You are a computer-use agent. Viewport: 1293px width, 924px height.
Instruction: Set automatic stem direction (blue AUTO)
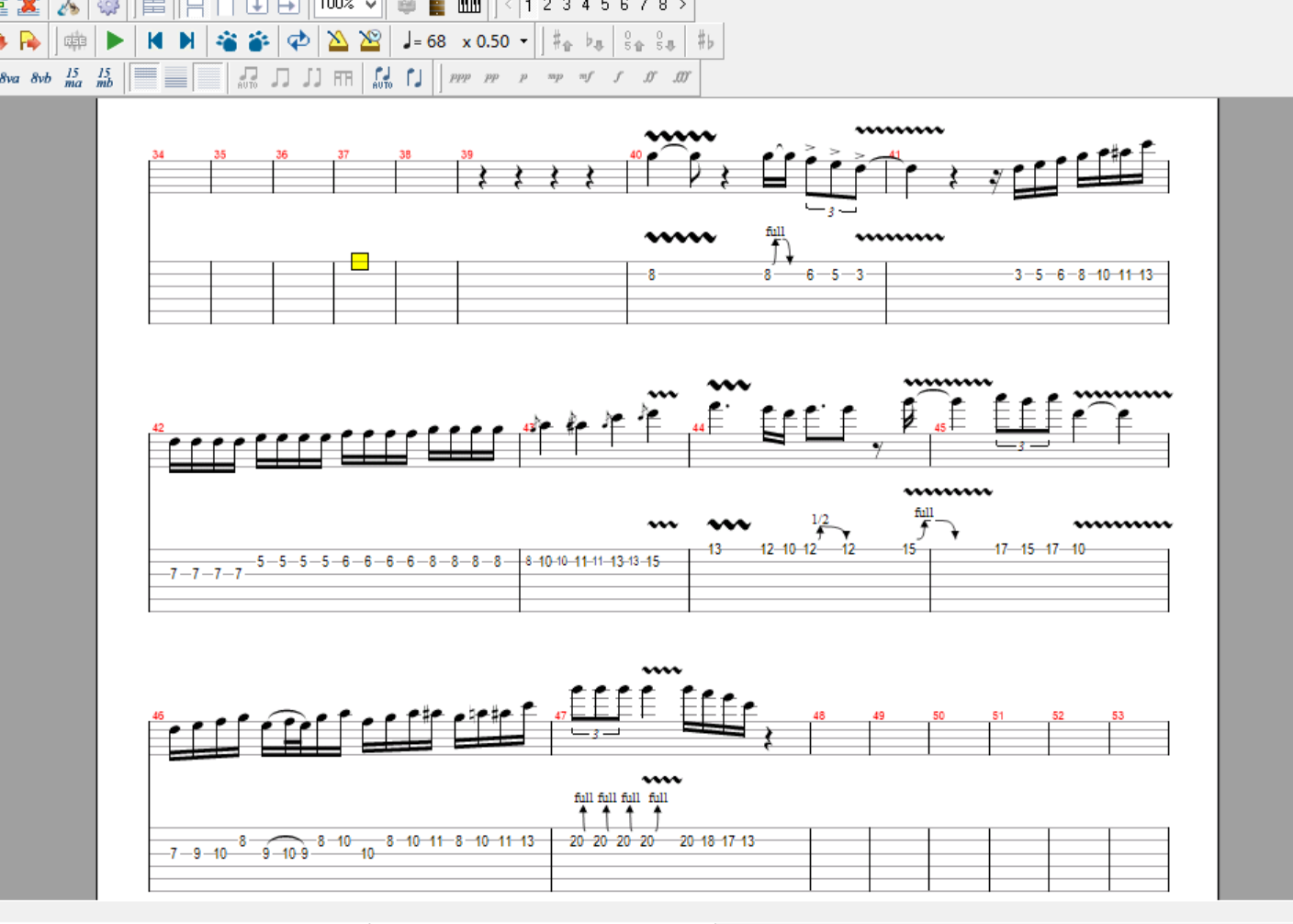382,78
